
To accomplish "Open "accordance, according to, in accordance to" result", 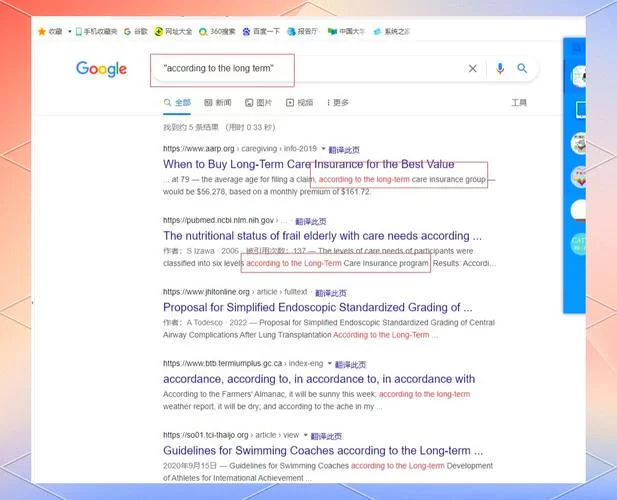I will (x=319, y=379).
